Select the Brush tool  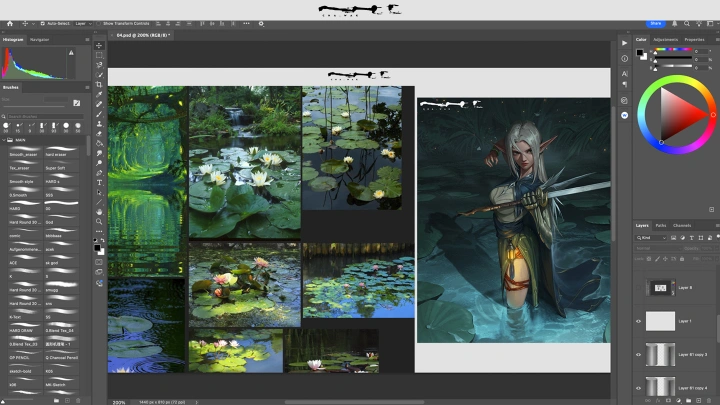[99, 114]
